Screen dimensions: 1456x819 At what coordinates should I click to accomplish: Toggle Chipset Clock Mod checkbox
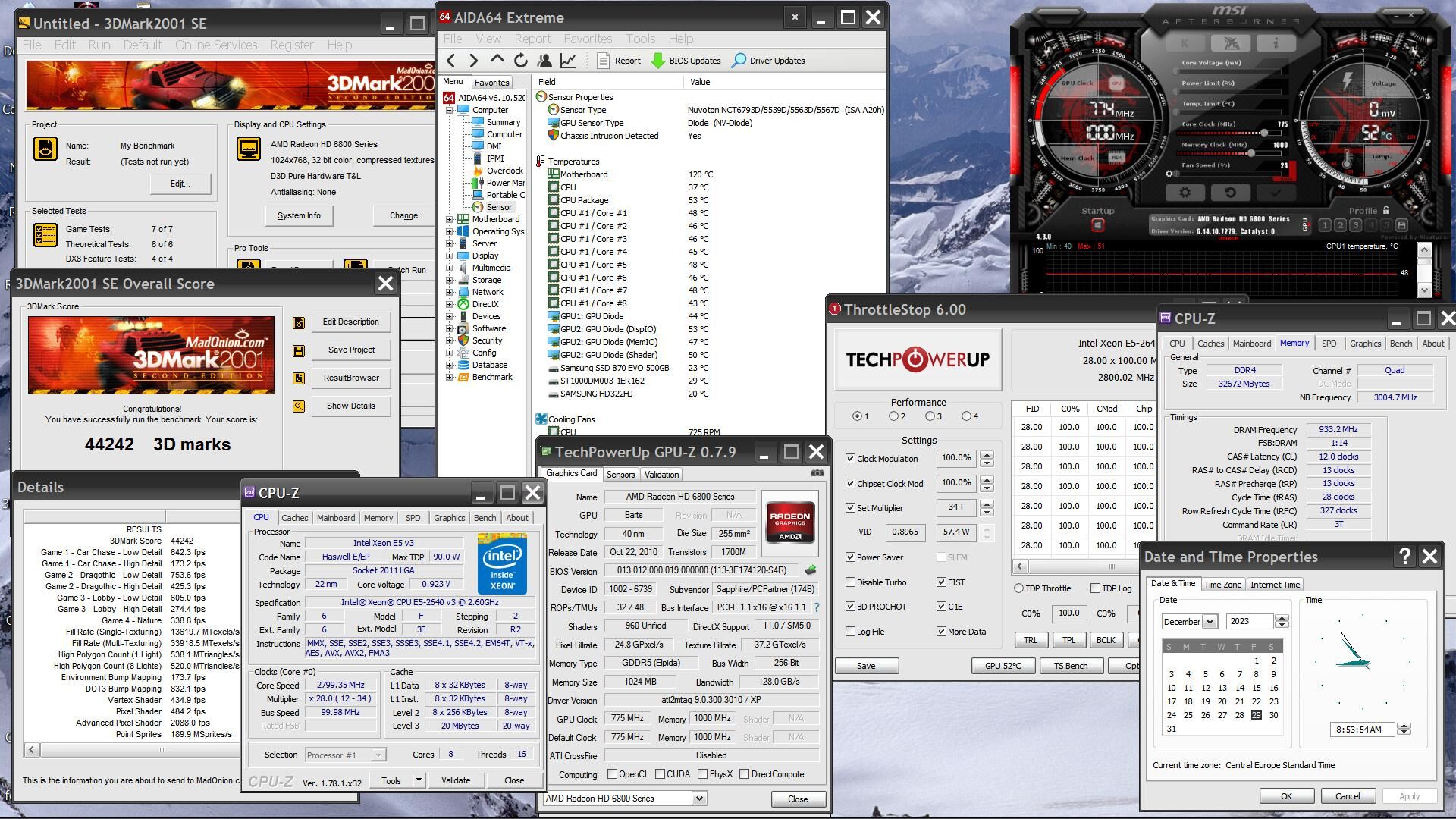[850, 484]
